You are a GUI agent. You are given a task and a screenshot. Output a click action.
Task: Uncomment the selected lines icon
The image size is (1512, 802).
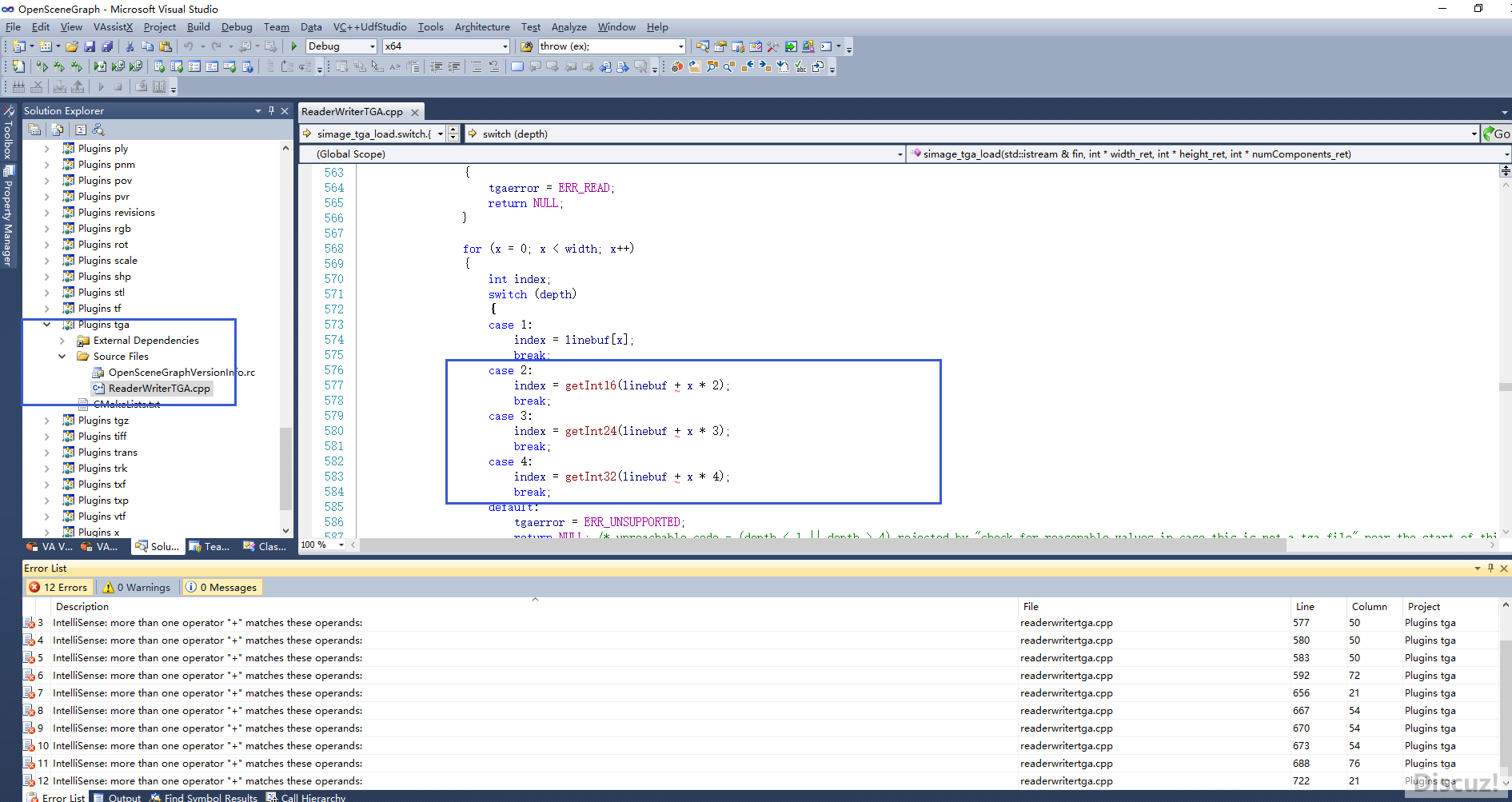(494, 66)
